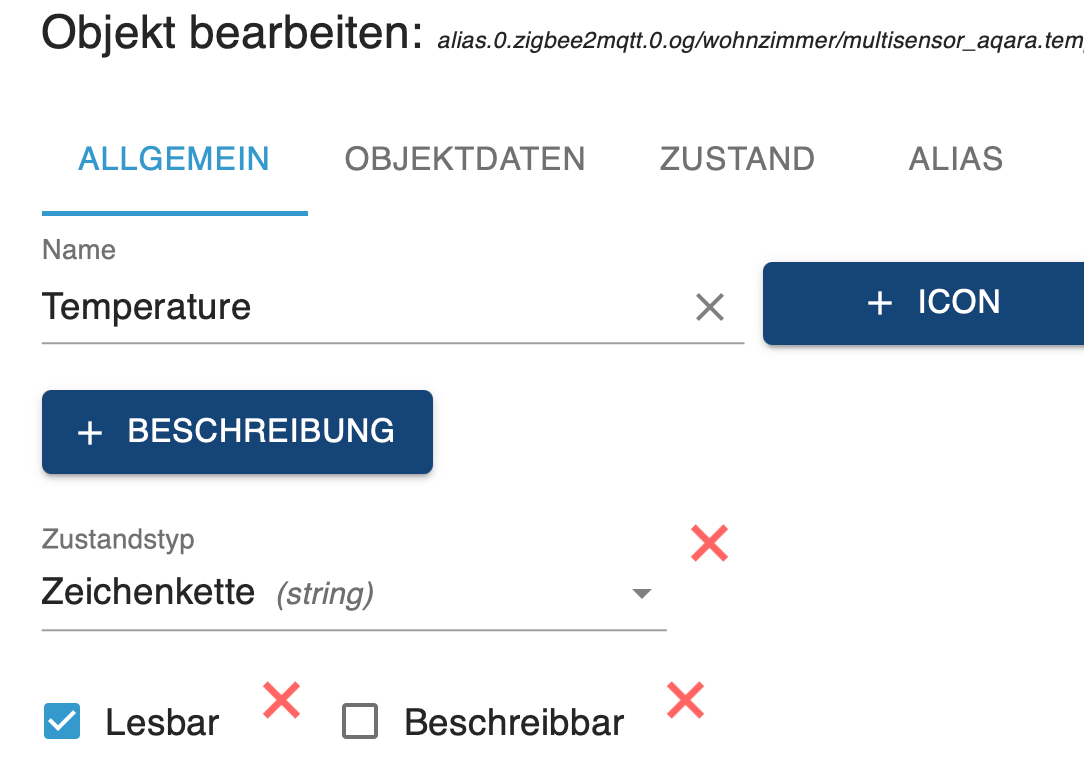Enable the Beschreibbar checkbox
Image resolution: width=1084 pixels, height=784 pixels.
pos(359,721)
